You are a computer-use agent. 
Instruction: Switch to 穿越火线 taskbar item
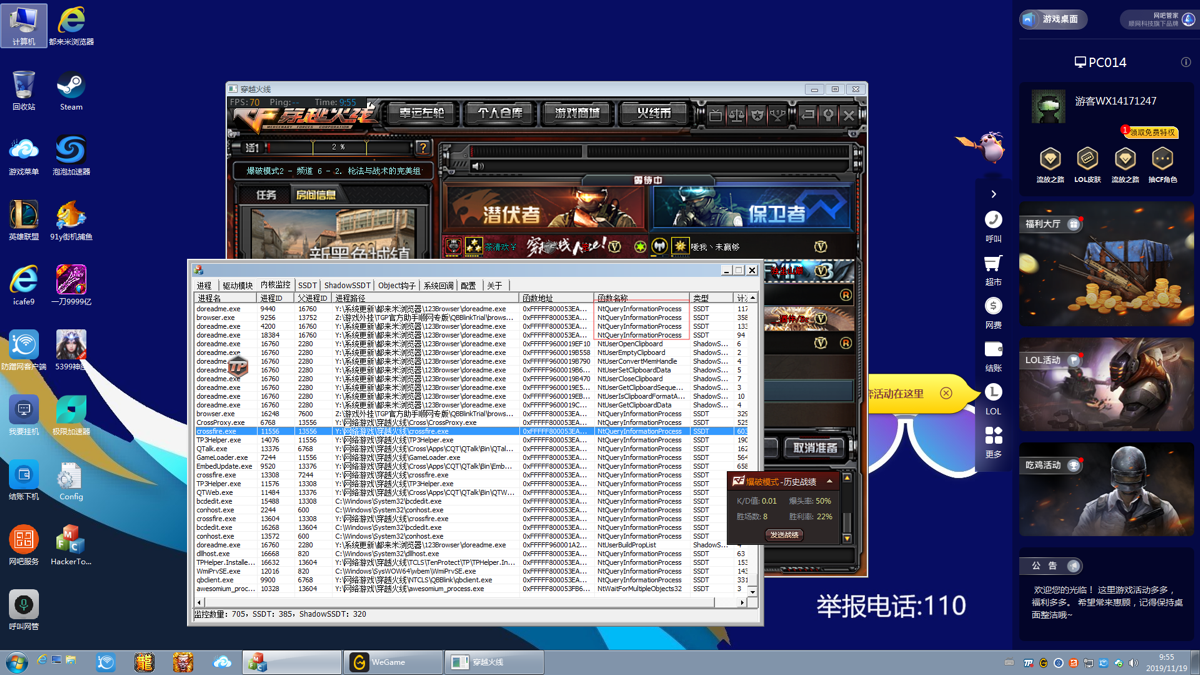494,662
